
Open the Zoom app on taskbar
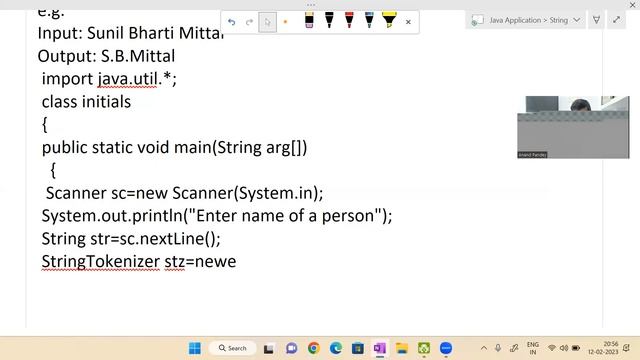click(446, 349)
